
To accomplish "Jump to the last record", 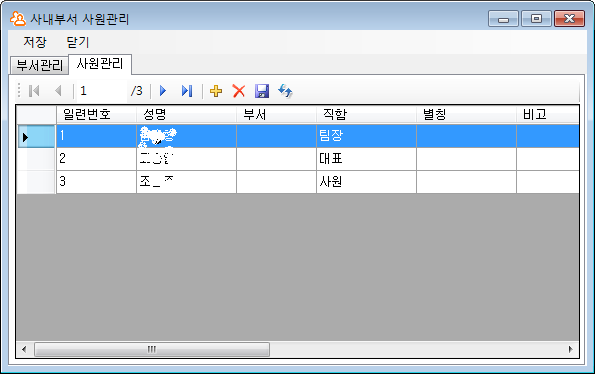I will click(x=187, y=91).
